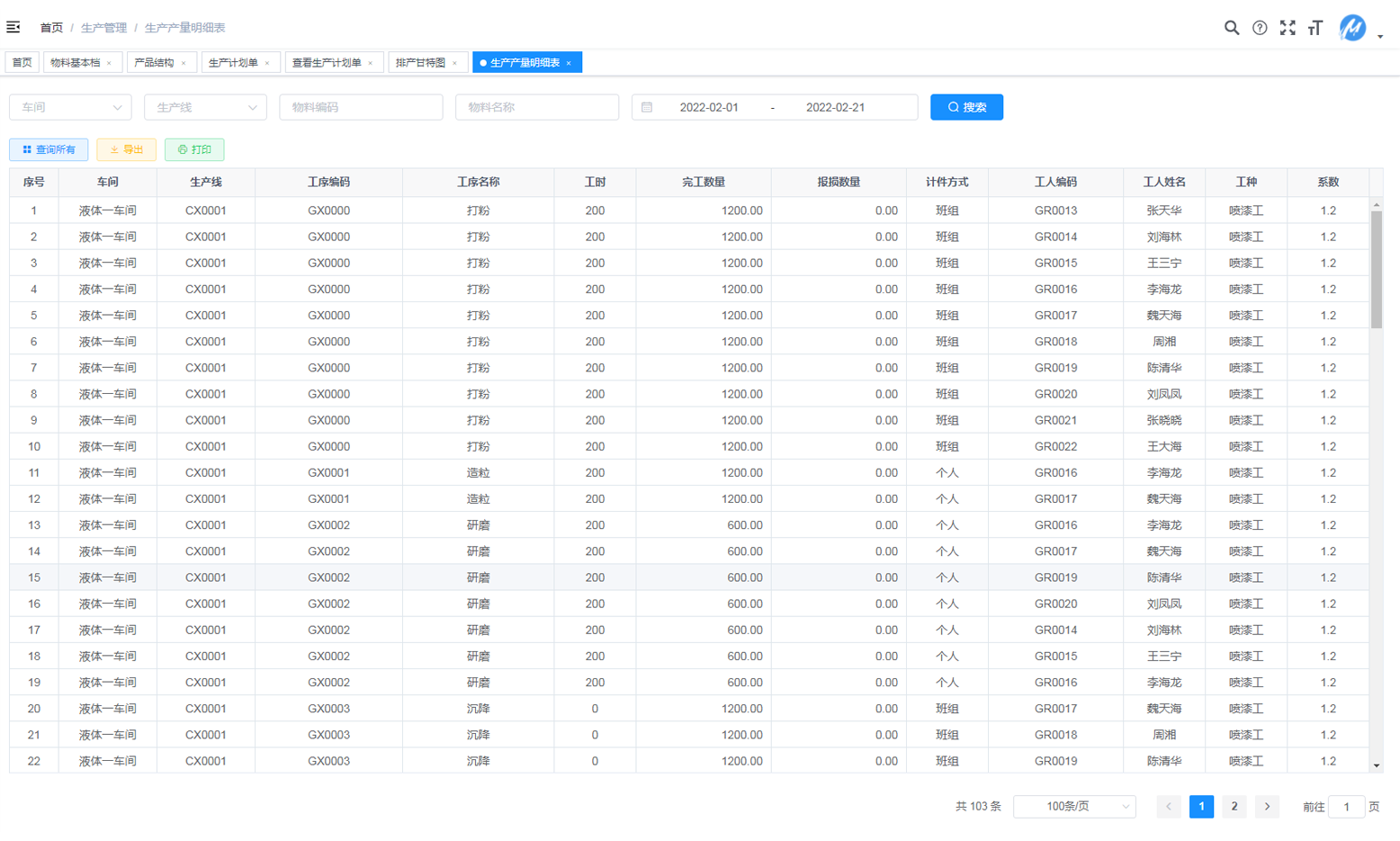
Task: Open the font size setting icon
Action: pyautogui.click(x=1315, y=28)
